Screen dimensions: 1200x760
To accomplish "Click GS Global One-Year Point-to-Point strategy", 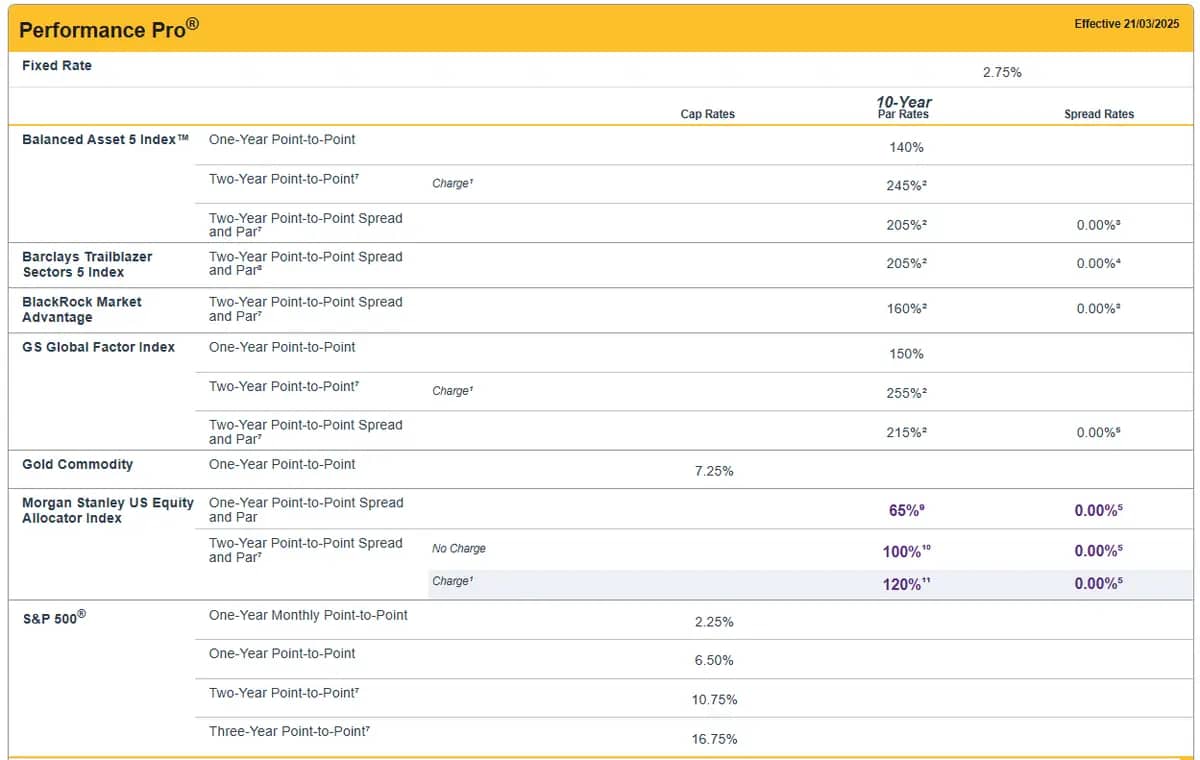I will [x=282, y=347].
